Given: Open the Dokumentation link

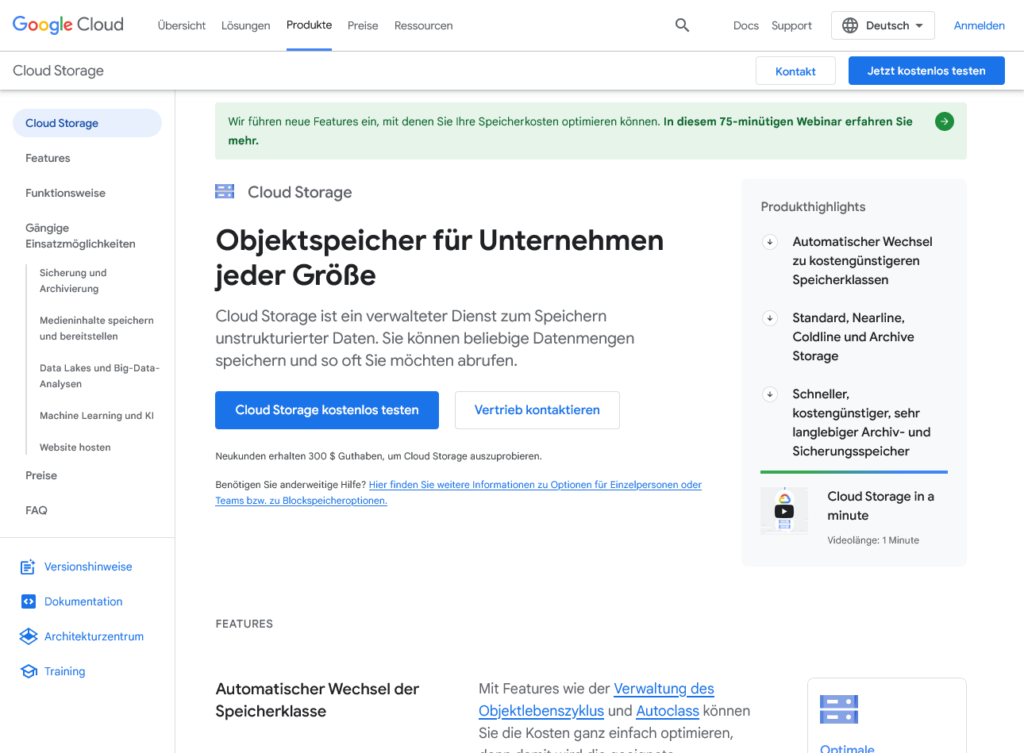Looking at the screenshot, I should click(x=83, y=601).
